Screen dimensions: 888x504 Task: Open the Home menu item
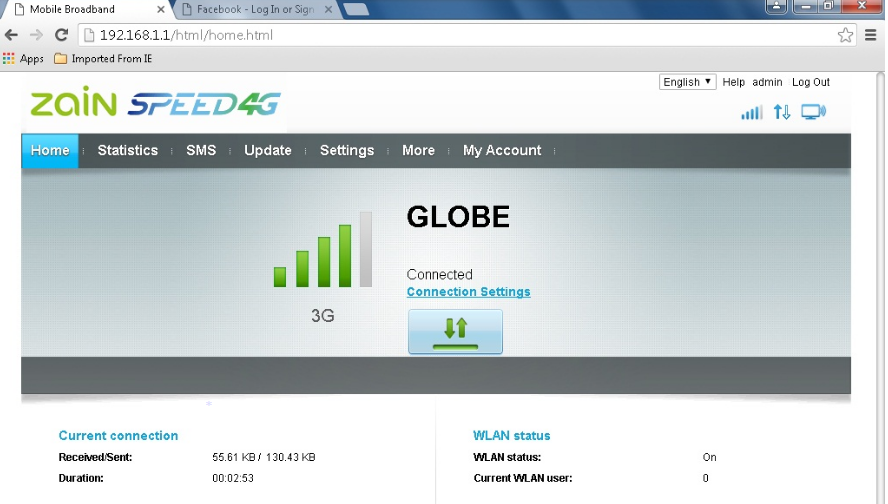(x=50, y=151)
